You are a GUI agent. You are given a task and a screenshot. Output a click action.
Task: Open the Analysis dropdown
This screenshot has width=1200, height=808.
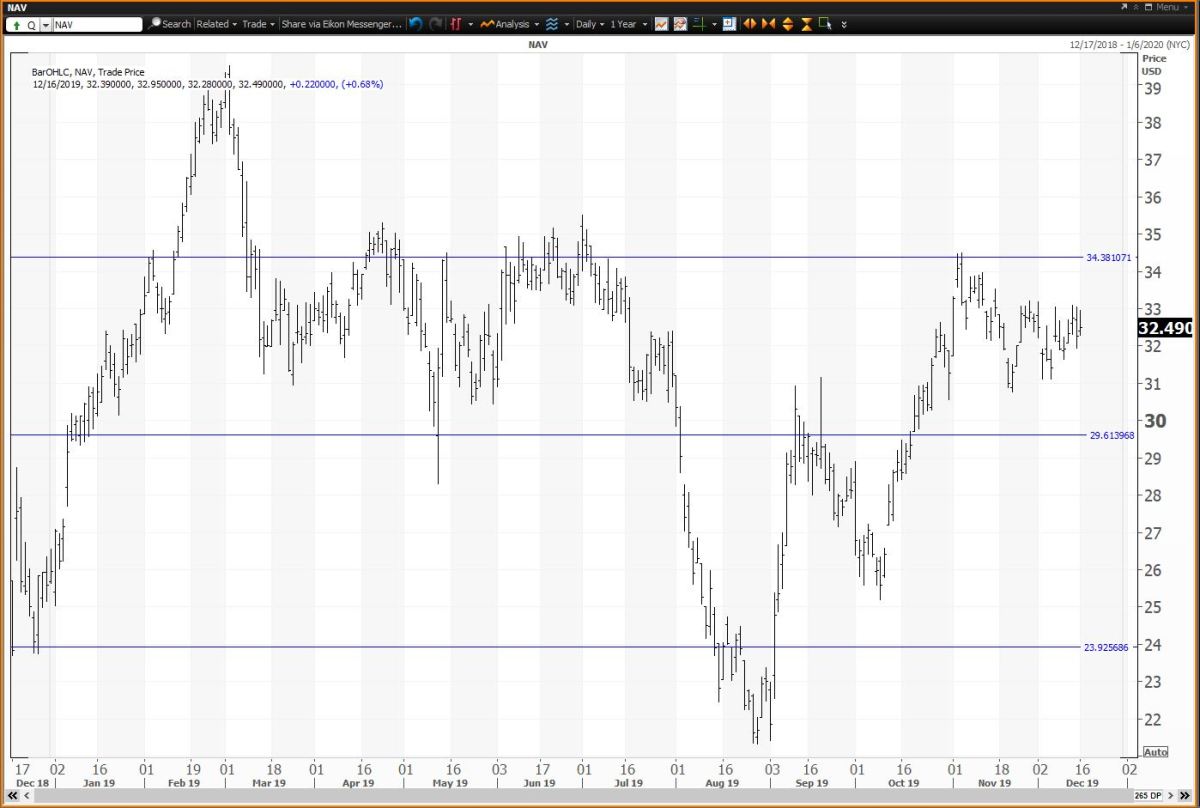point(510,24)
